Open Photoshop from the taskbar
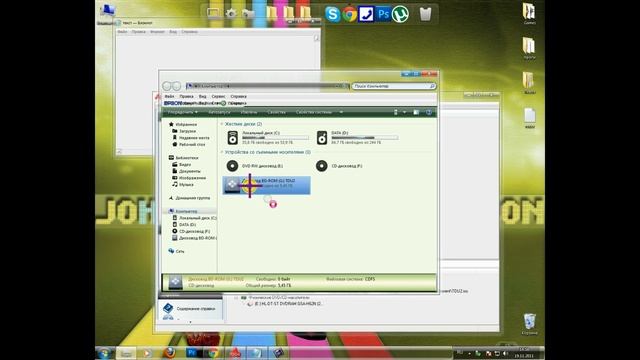The image size is (640, 360). [191, 353]
